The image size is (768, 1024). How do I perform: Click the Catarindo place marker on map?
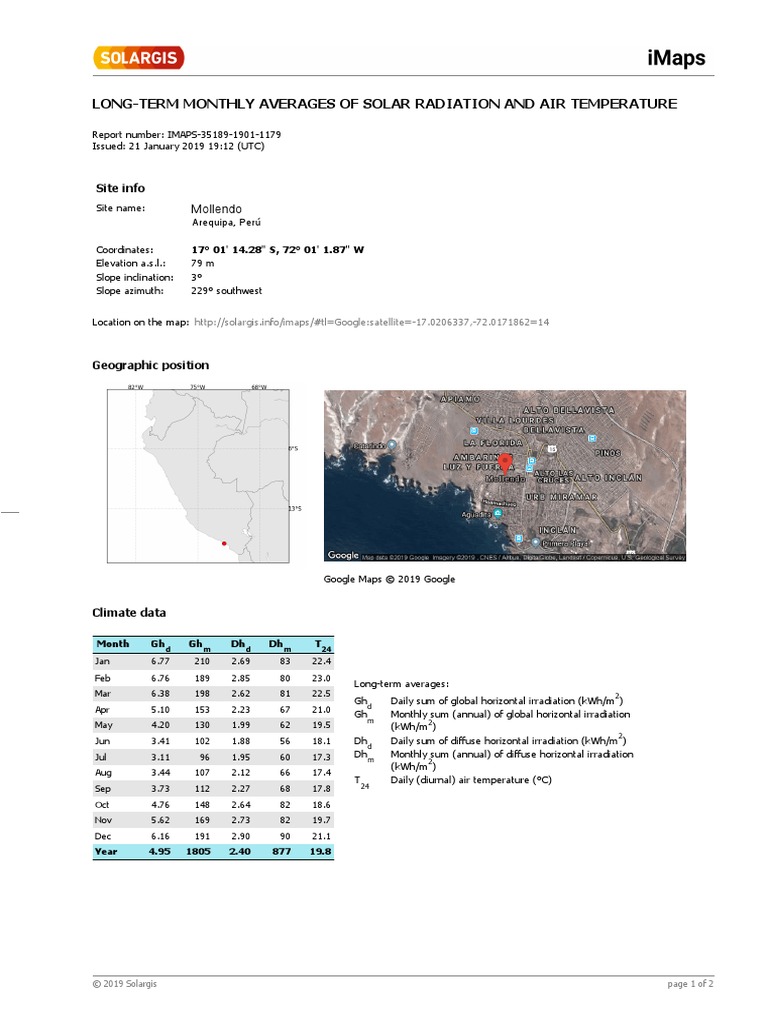(x=392, y=445)
